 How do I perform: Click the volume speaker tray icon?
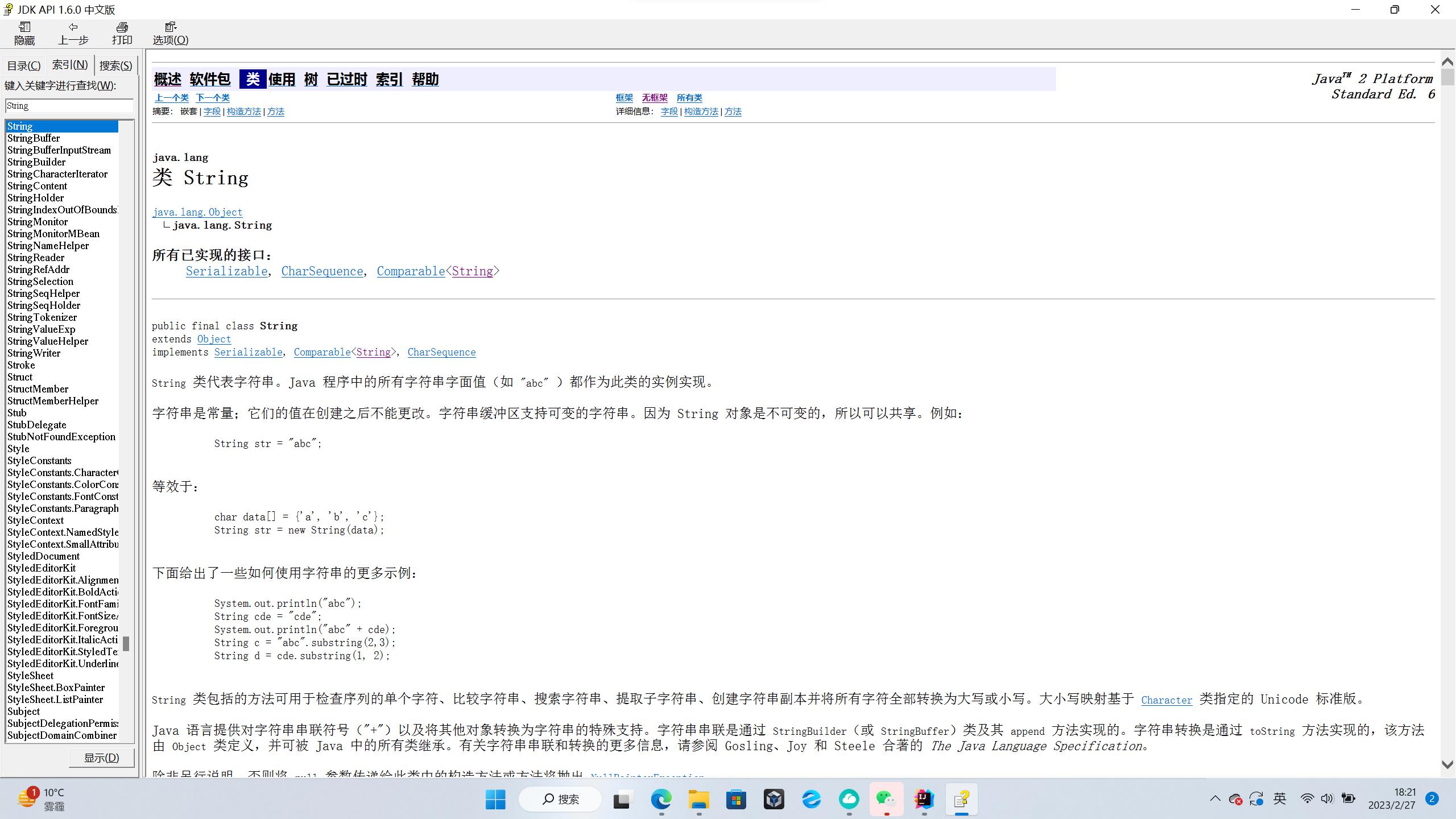click(1327, 799)
